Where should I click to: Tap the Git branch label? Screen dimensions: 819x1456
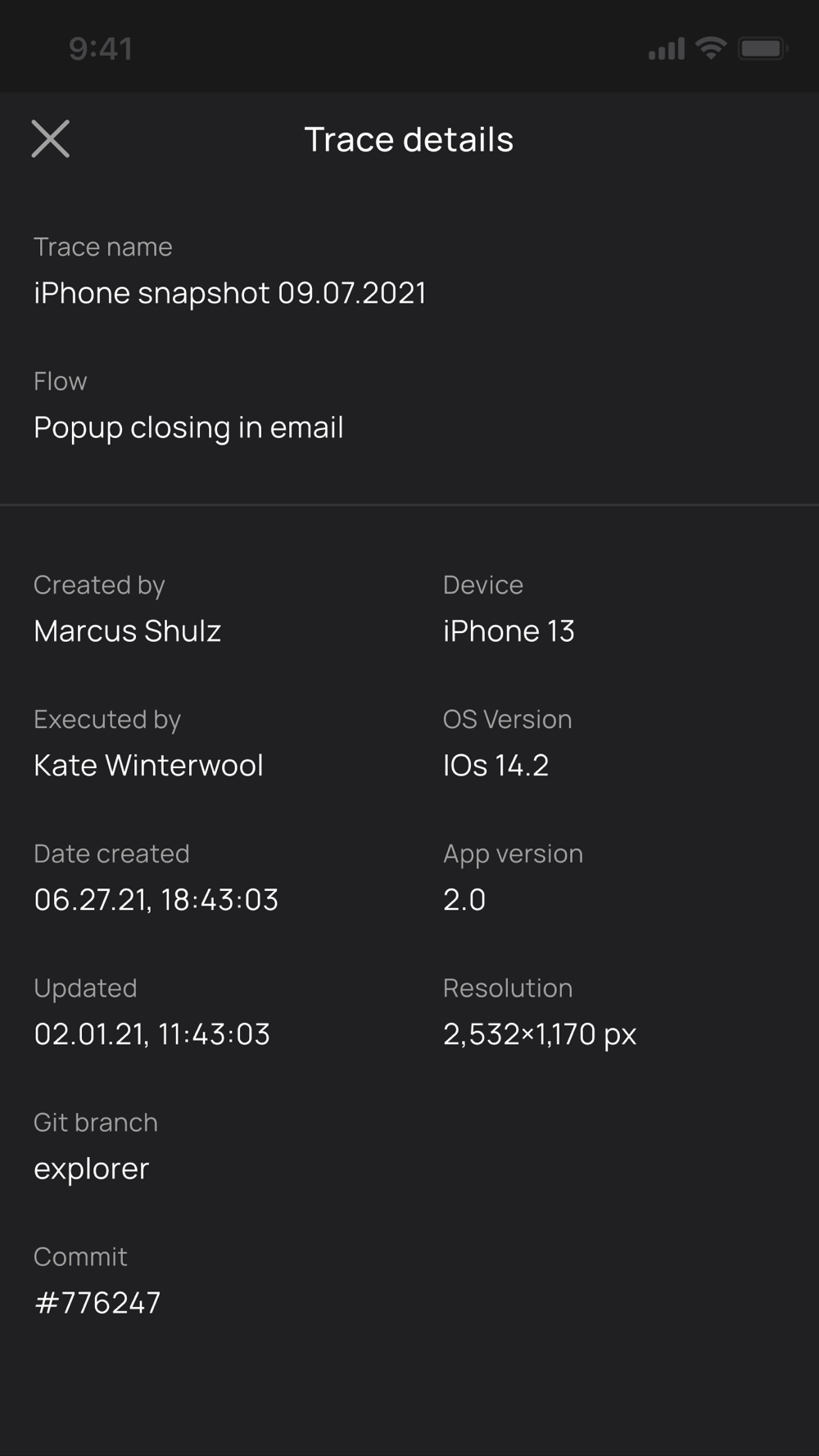[95, 1122]
